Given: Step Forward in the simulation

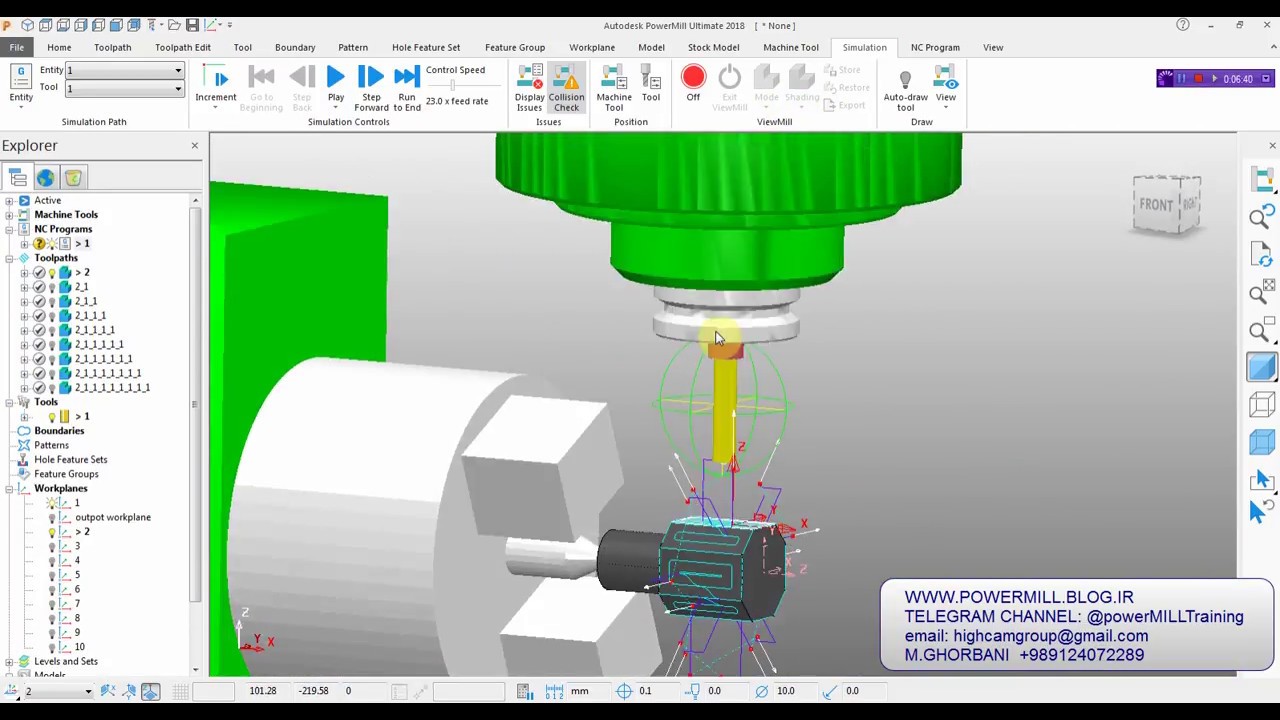Looking at the screenshot, I should [371, 88].
